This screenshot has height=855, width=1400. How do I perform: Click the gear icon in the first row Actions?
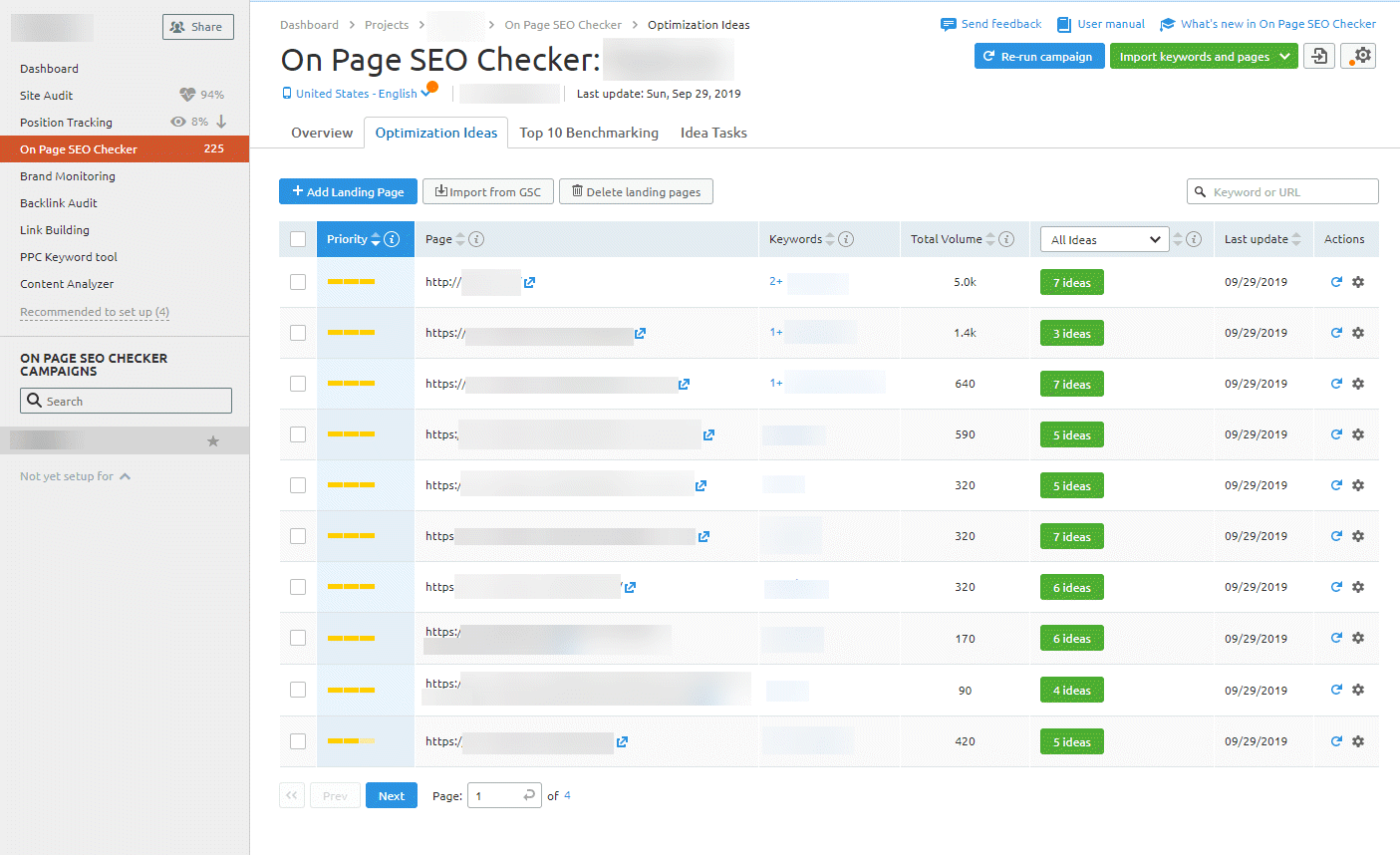tap(1358, 282)
